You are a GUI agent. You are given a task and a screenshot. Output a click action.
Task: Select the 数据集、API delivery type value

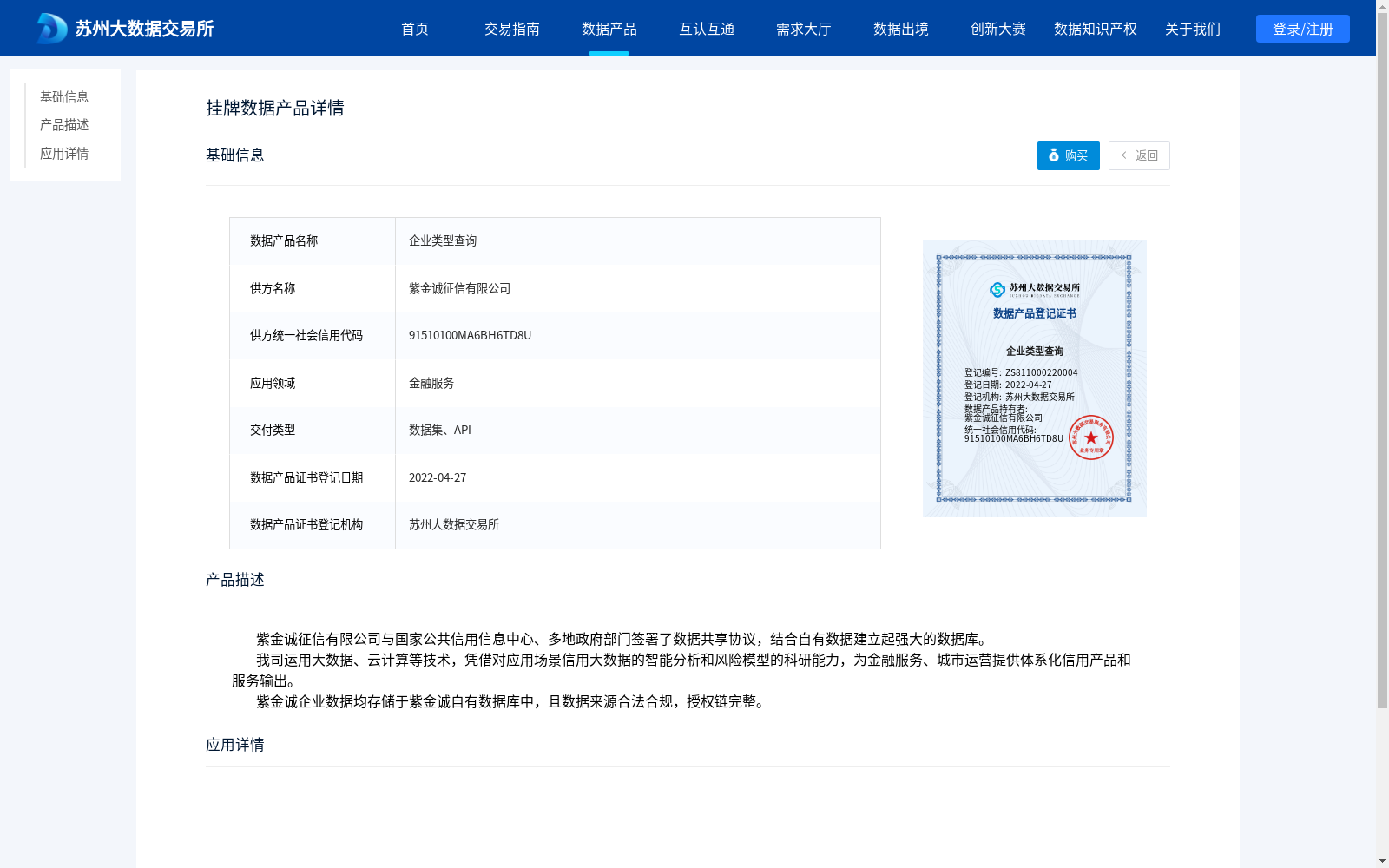[638, 430]
